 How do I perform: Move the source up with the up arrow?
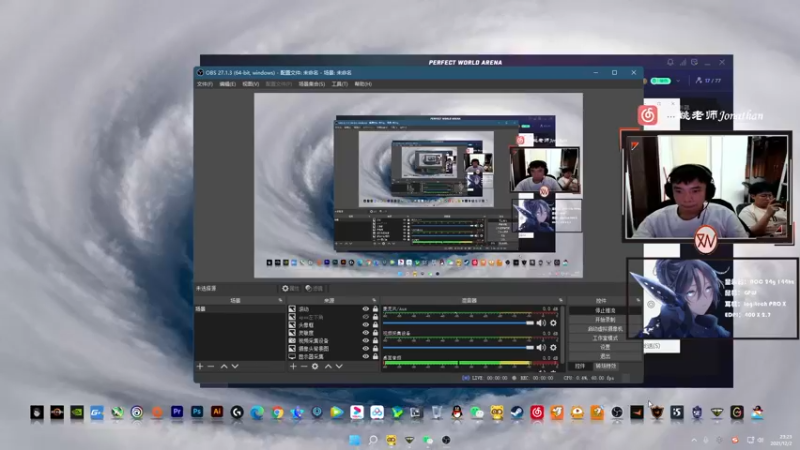pyautogui.click(x=328, y=366)
